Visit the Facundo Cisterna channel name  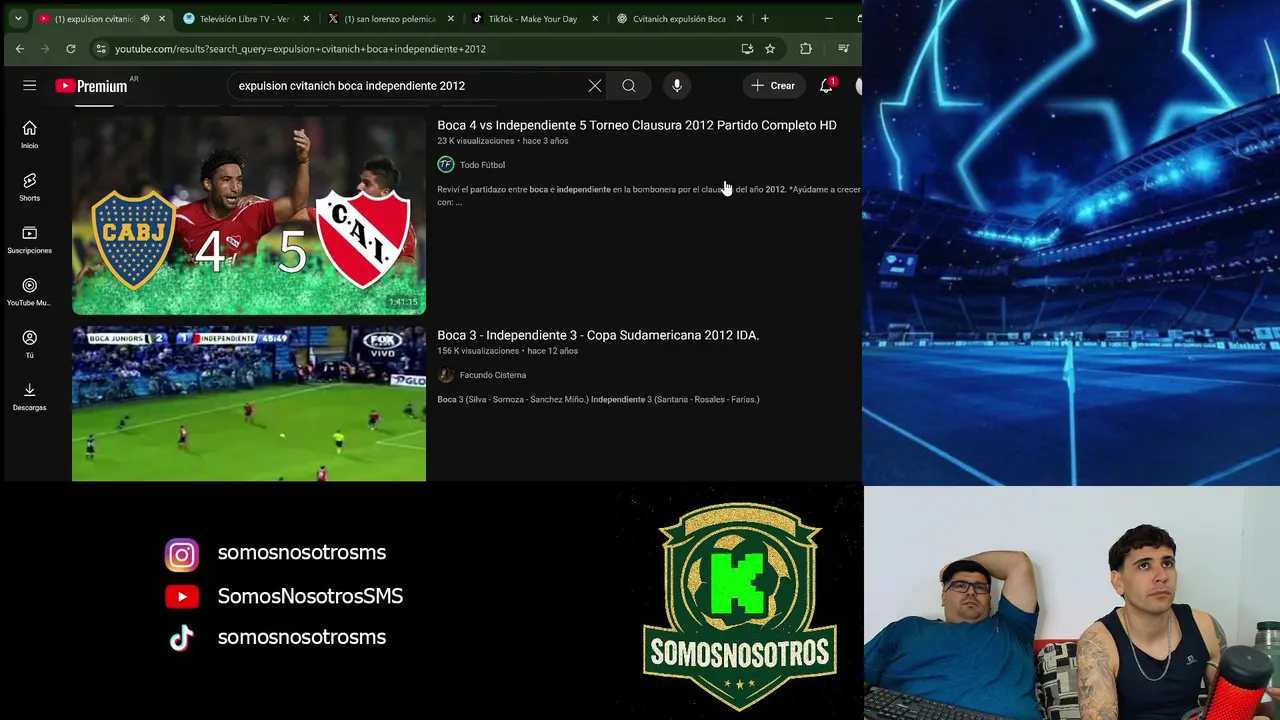492,375
